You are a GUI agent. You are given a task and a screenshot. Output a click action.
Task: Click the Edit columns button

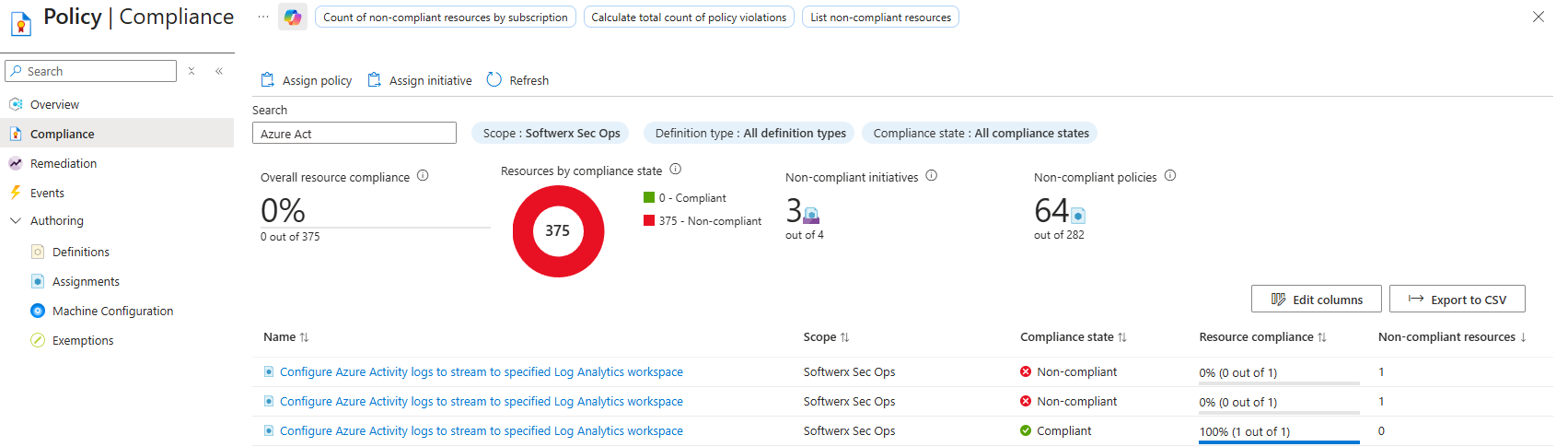(x=1316, y=300)
